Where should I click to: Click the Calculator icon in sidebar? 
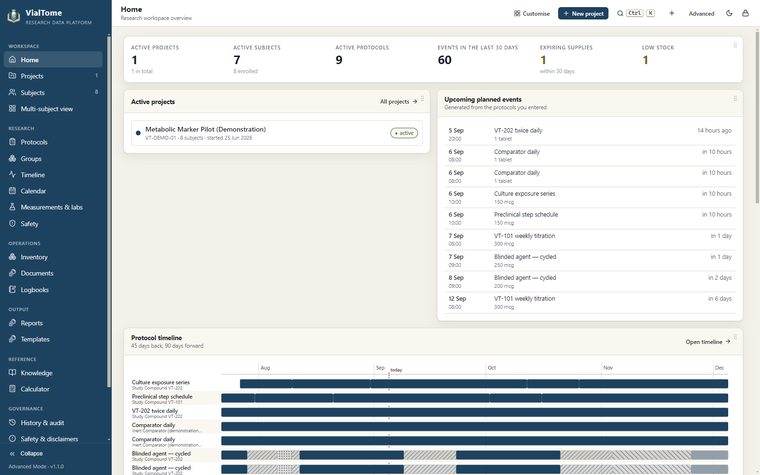13,389
